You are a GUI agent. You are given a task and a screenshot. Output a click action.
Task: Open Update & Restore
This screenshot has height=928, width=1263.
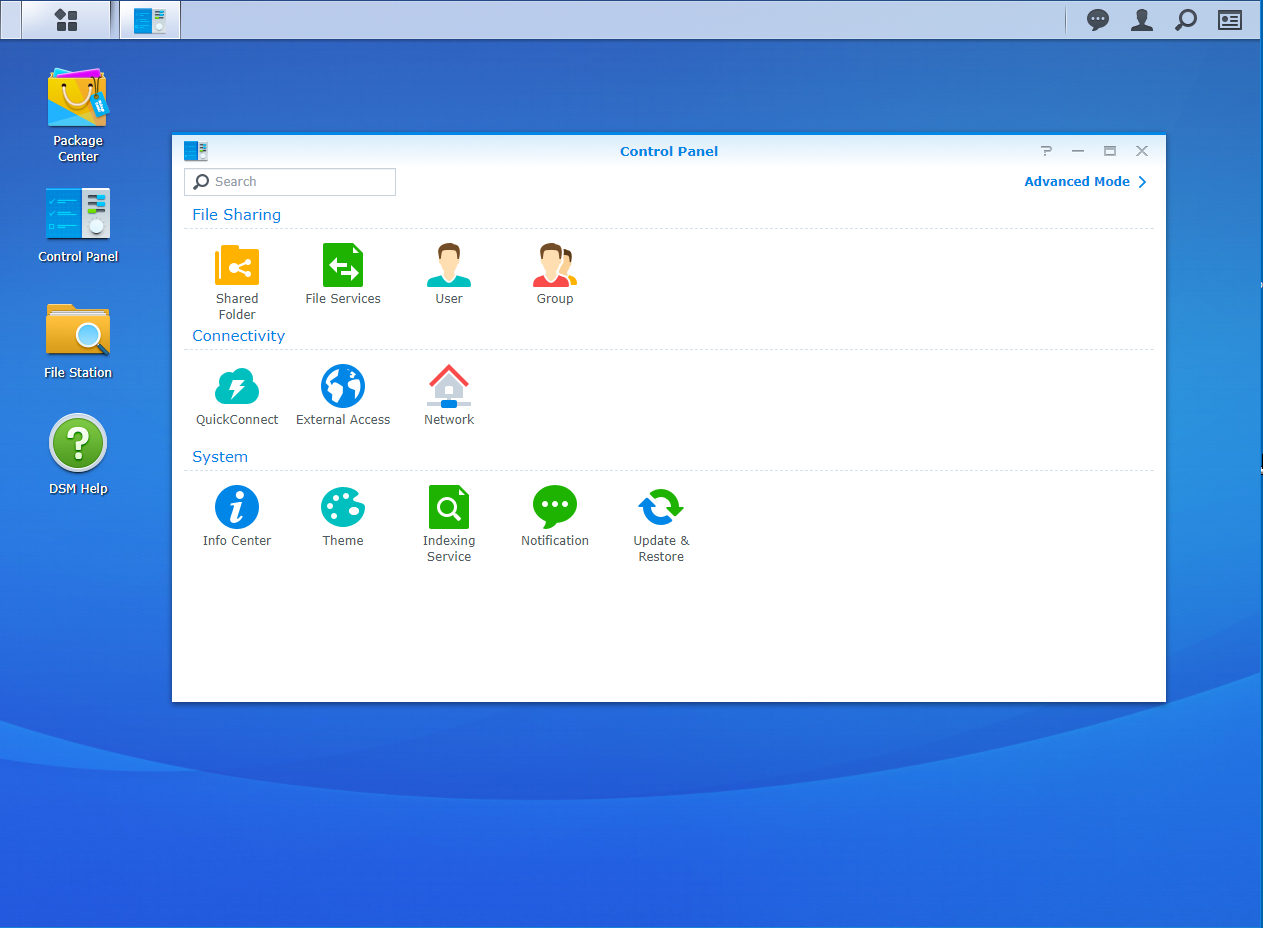click(660, 508)
